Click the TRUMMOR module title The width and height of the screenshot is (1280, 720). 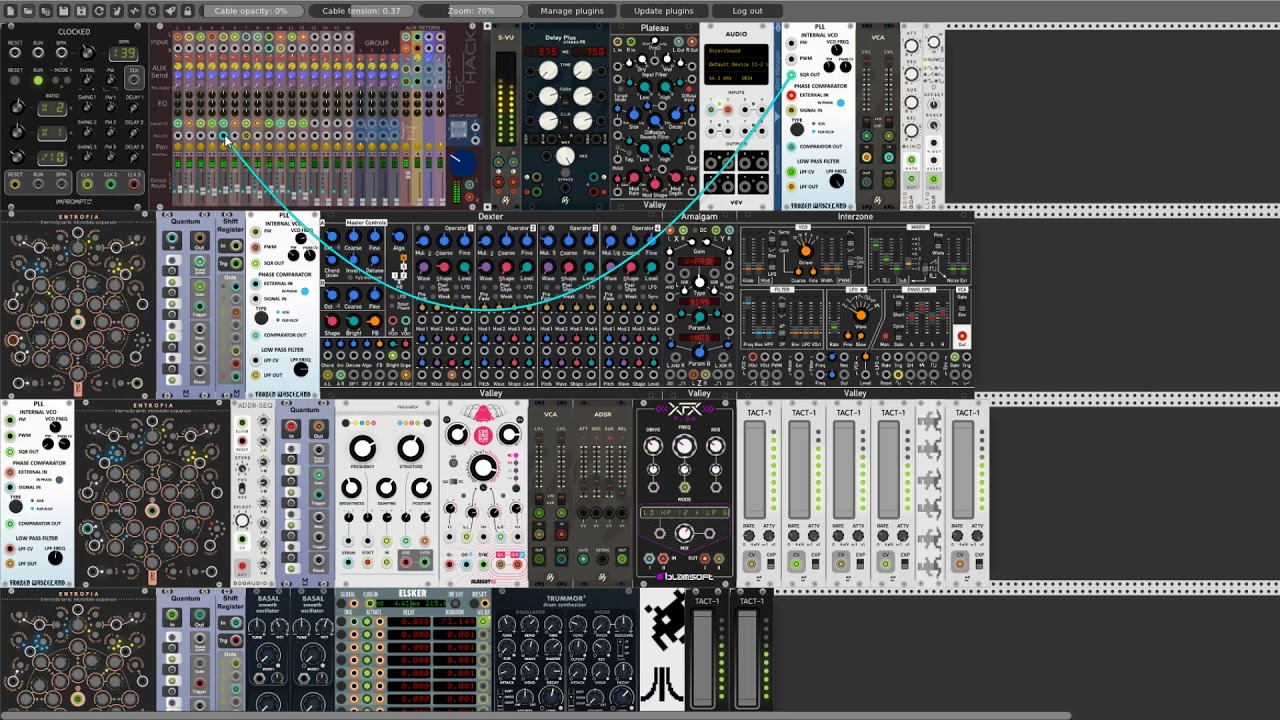[x=566, y=599]
